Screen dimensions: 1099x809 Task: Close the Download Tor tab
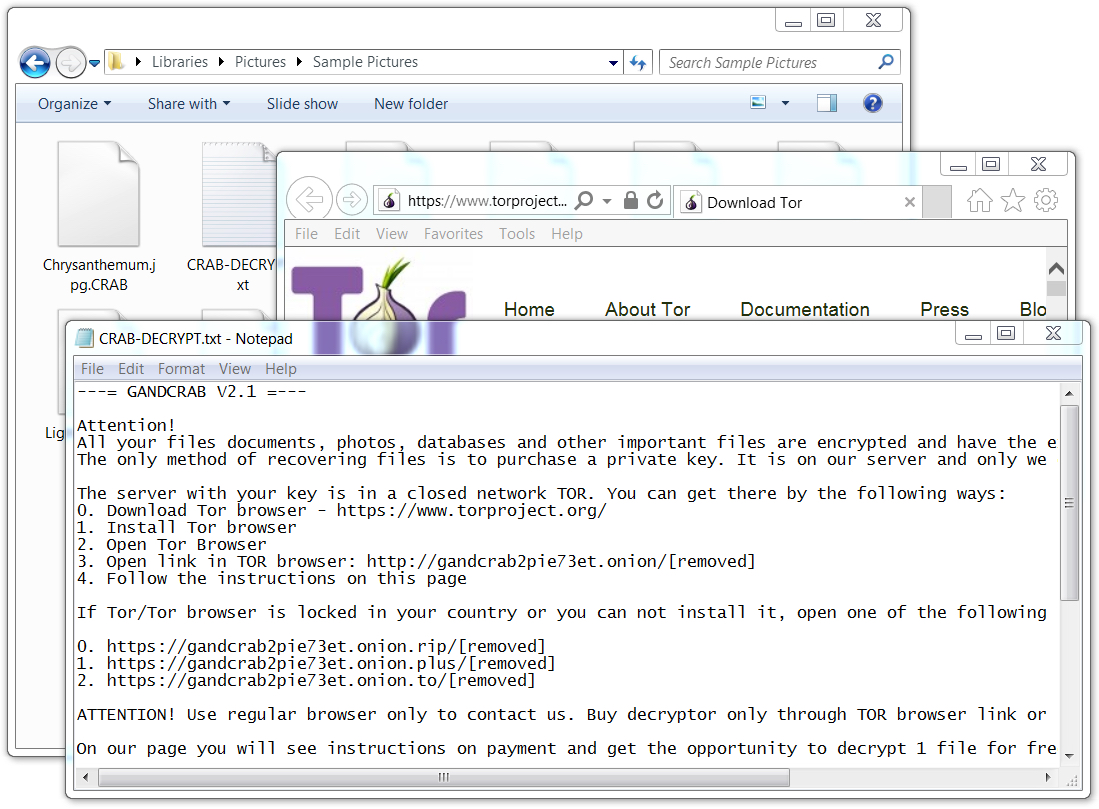click(910, 202)
